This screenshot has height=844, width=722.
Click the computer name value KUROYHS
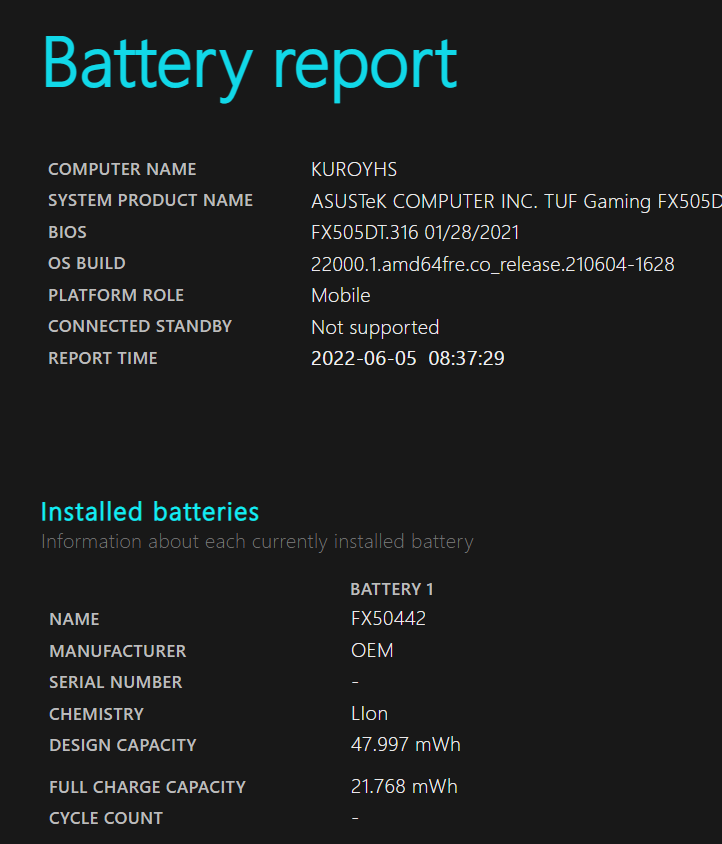(354, 170)
